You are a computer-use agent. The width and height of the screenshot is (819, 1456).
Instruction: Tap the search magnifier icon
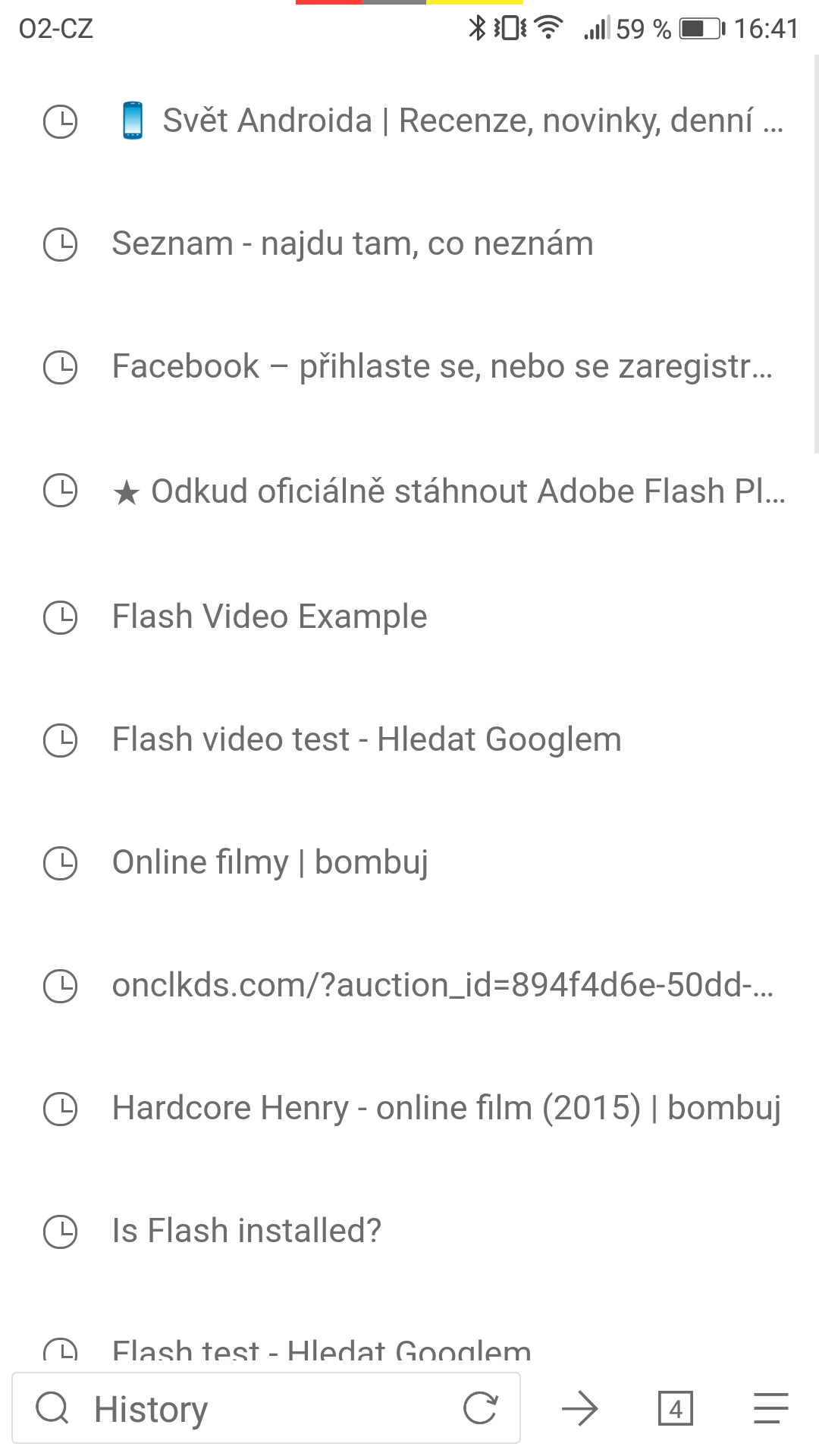point(52,1409)
